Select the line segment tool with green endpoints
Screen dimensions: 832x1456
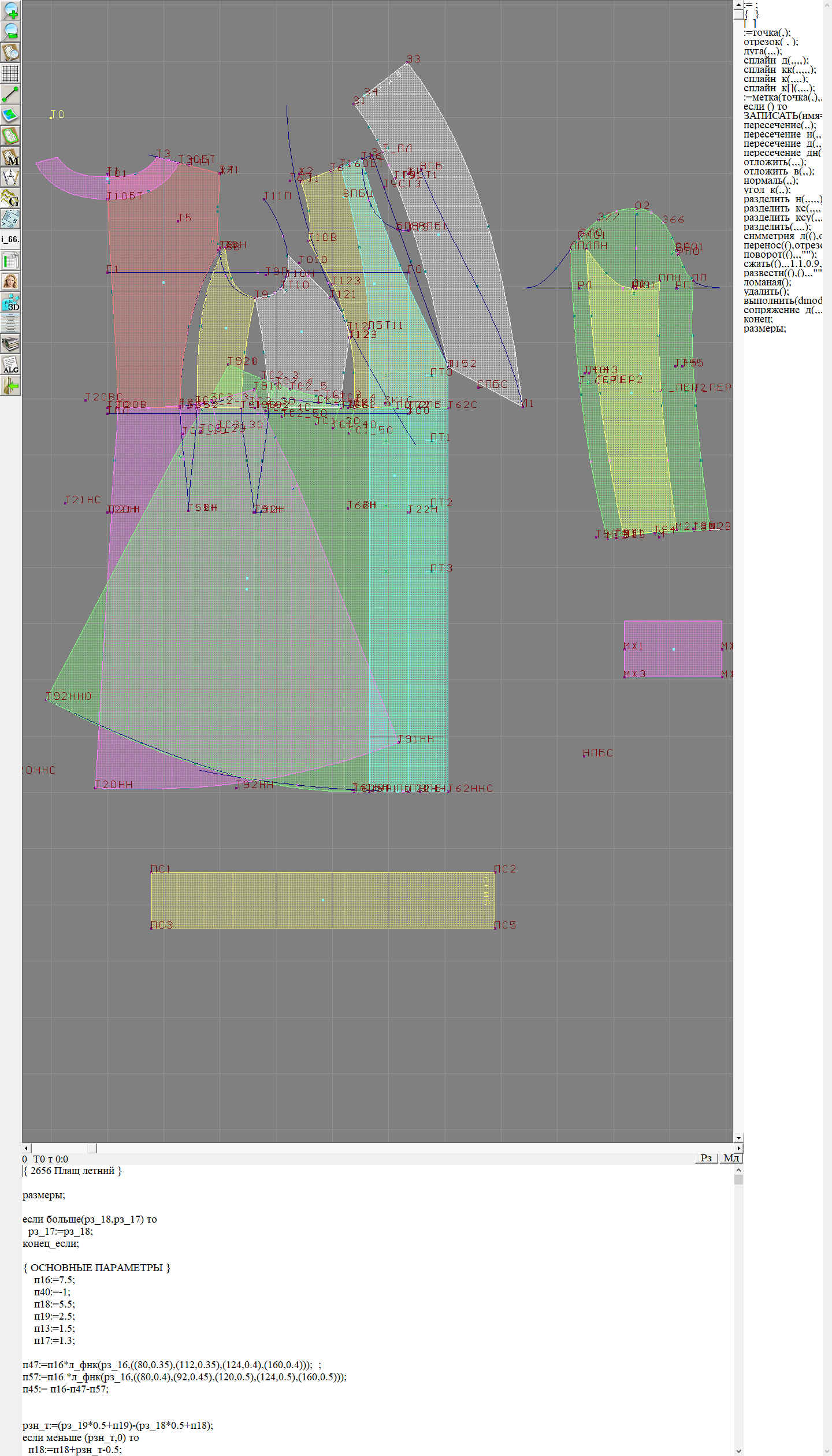[x=10, y=94]
